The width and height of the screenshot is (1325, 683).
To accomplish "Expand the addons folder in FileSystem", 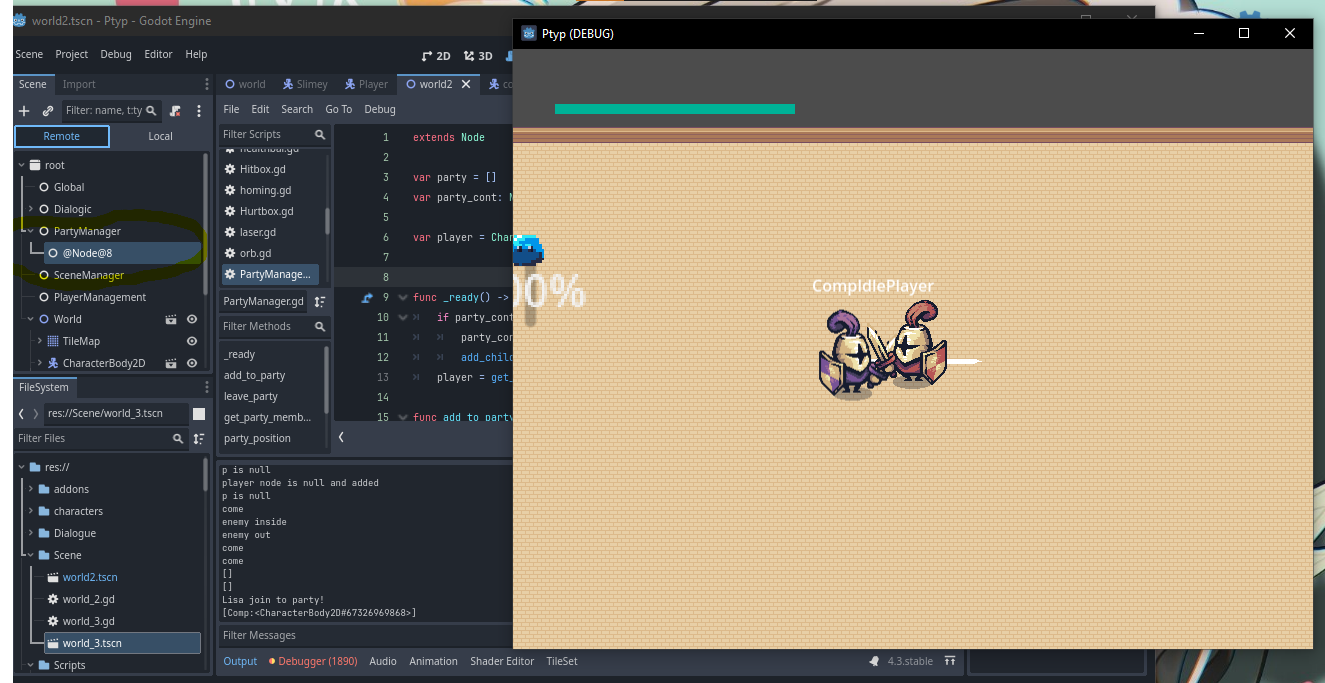I will (x=31, y=489).
